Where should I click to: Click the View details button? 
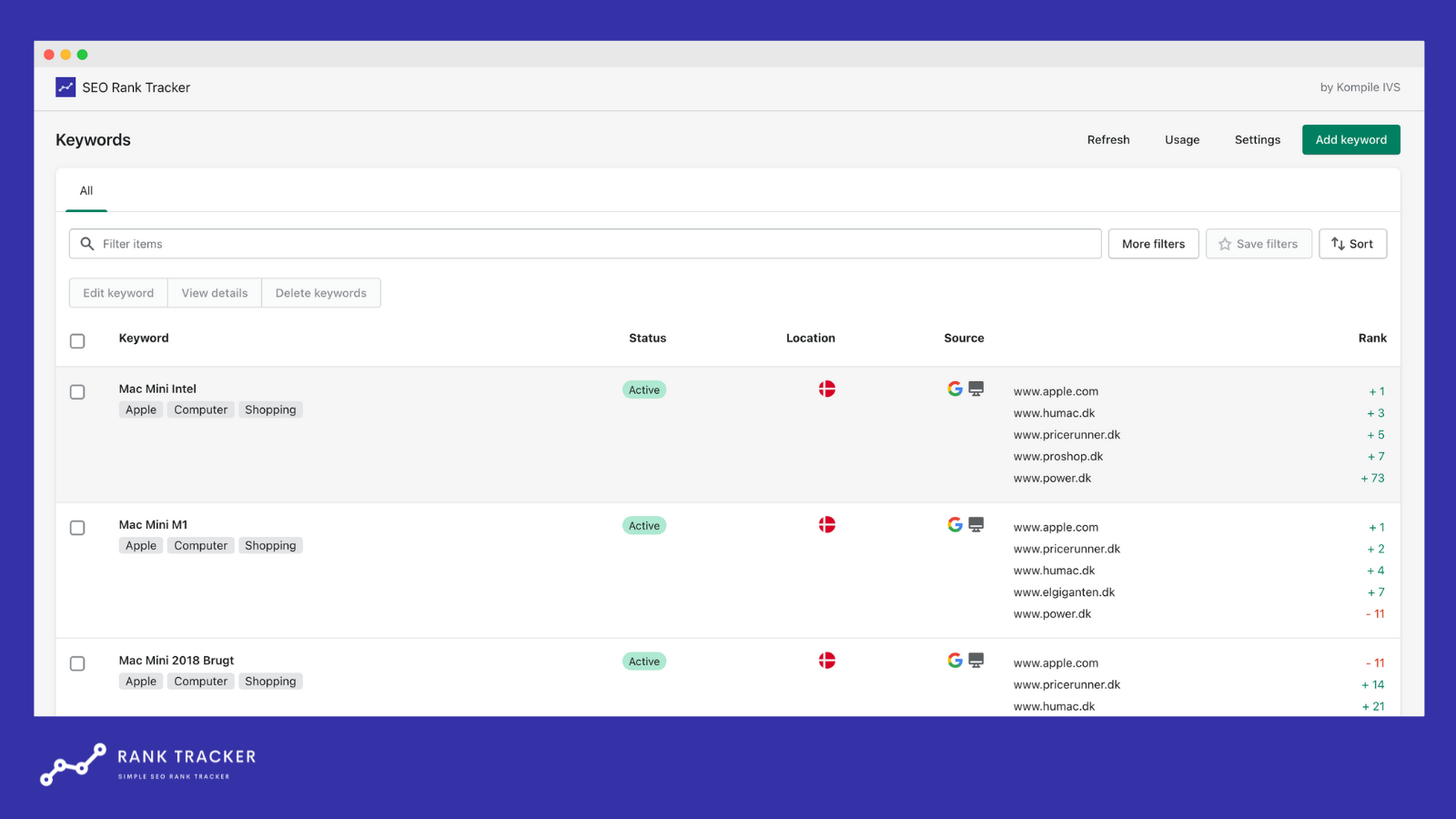coord(215,293)
